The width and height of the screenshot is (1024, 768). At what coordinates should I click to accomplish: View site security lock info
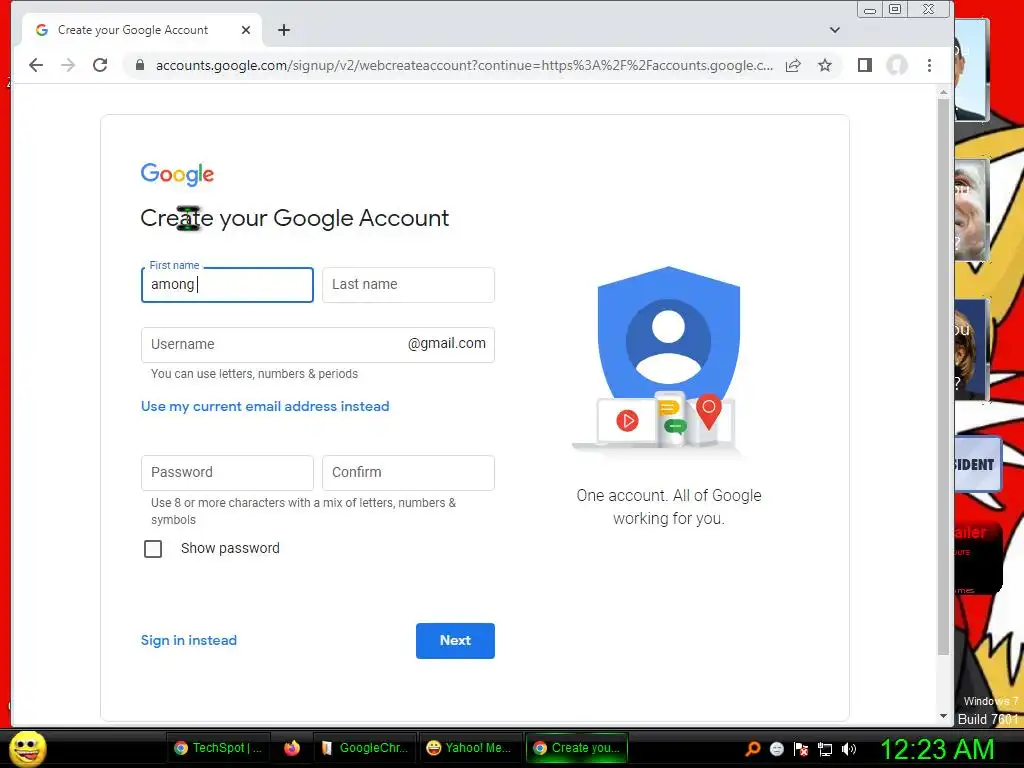coord(139,65)
